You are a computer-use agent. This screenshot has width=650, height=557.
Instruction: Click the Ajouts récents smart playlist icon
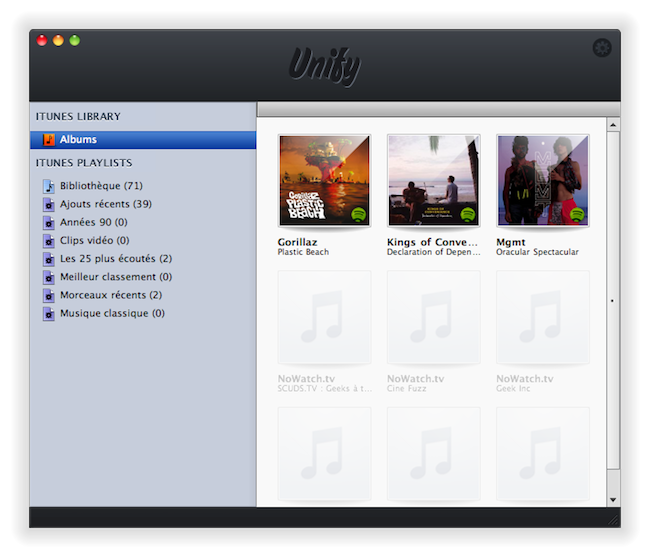click(49, 205)
